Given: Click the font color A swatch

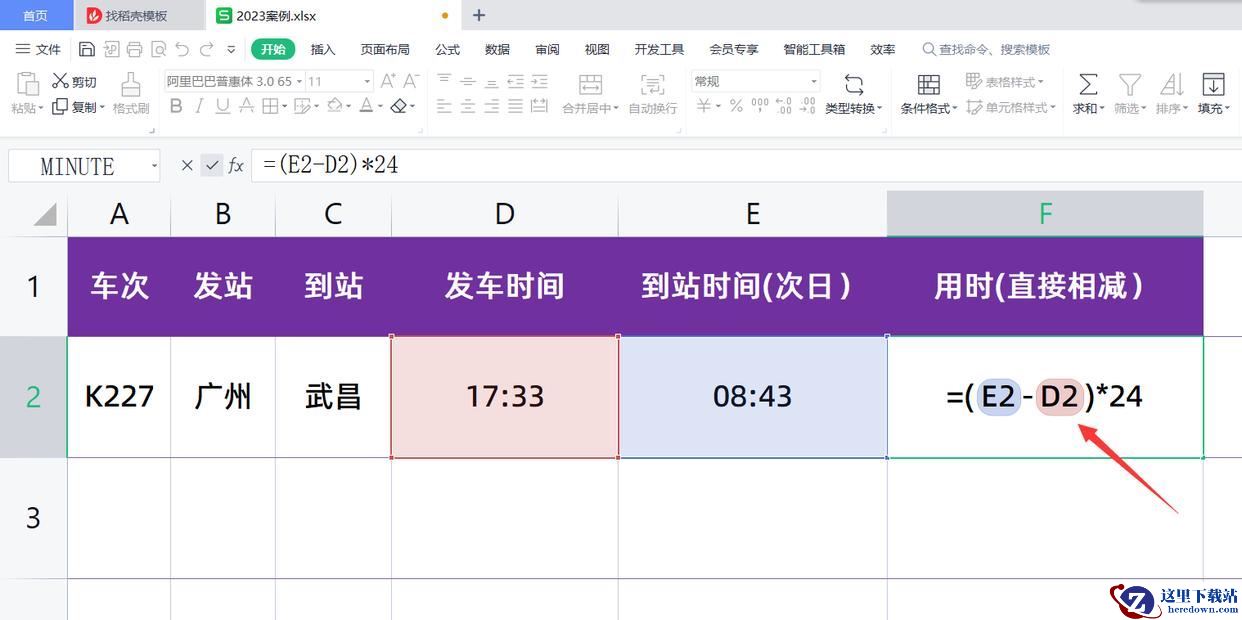Looking at the screenshot, I should point(365,106).
